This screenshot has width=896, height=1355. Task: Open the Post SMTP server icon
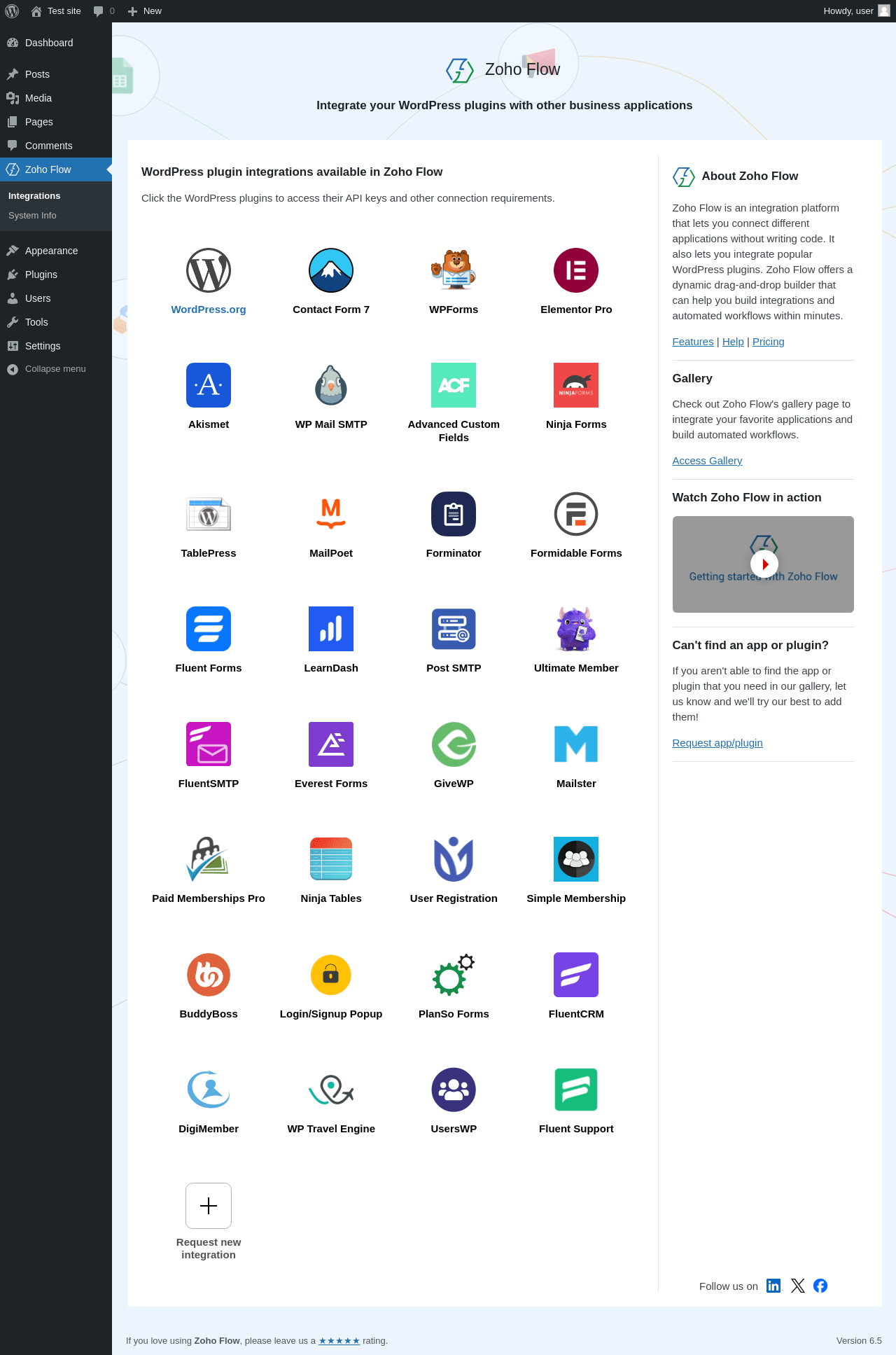(454, 629)
